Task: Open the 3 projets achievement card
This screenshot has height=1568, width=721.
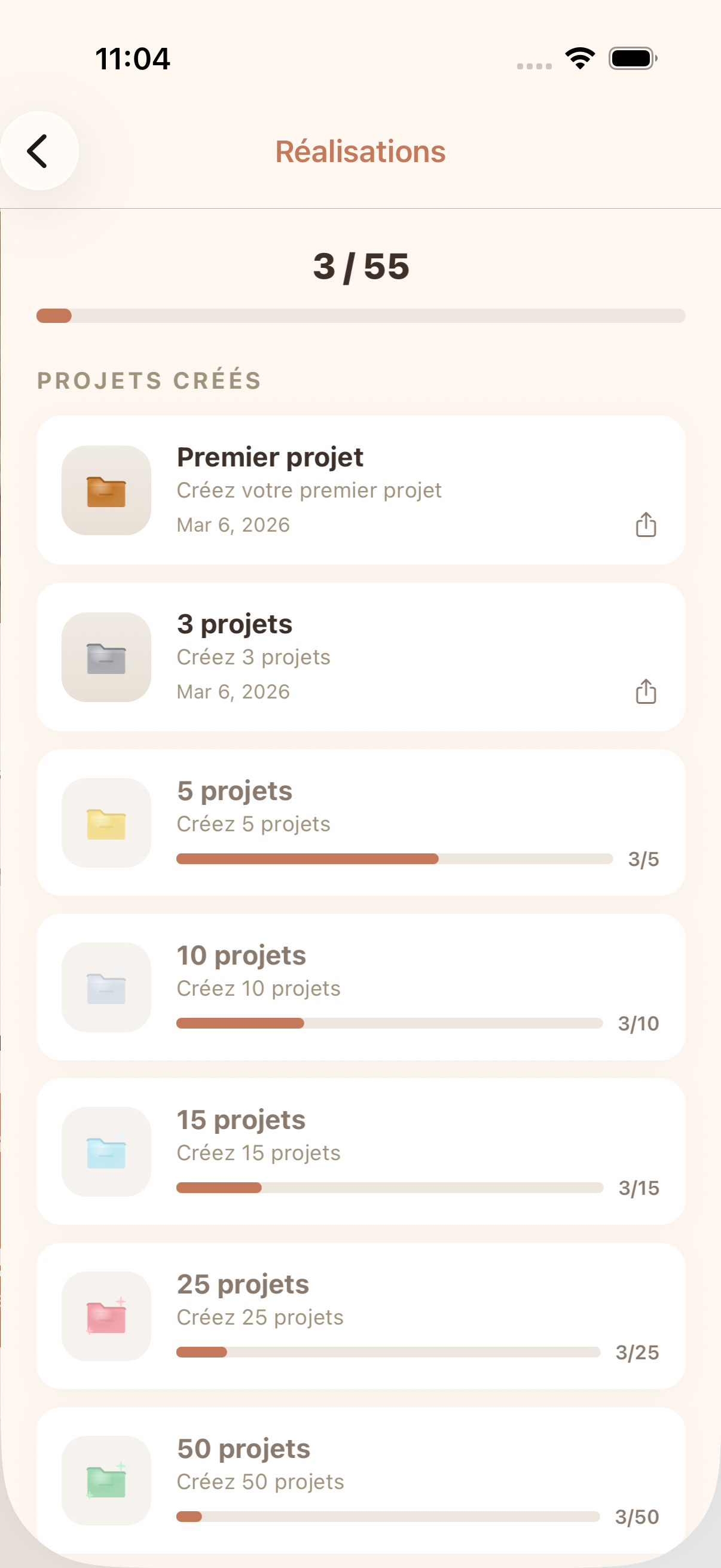Action: tap(360, 657)
